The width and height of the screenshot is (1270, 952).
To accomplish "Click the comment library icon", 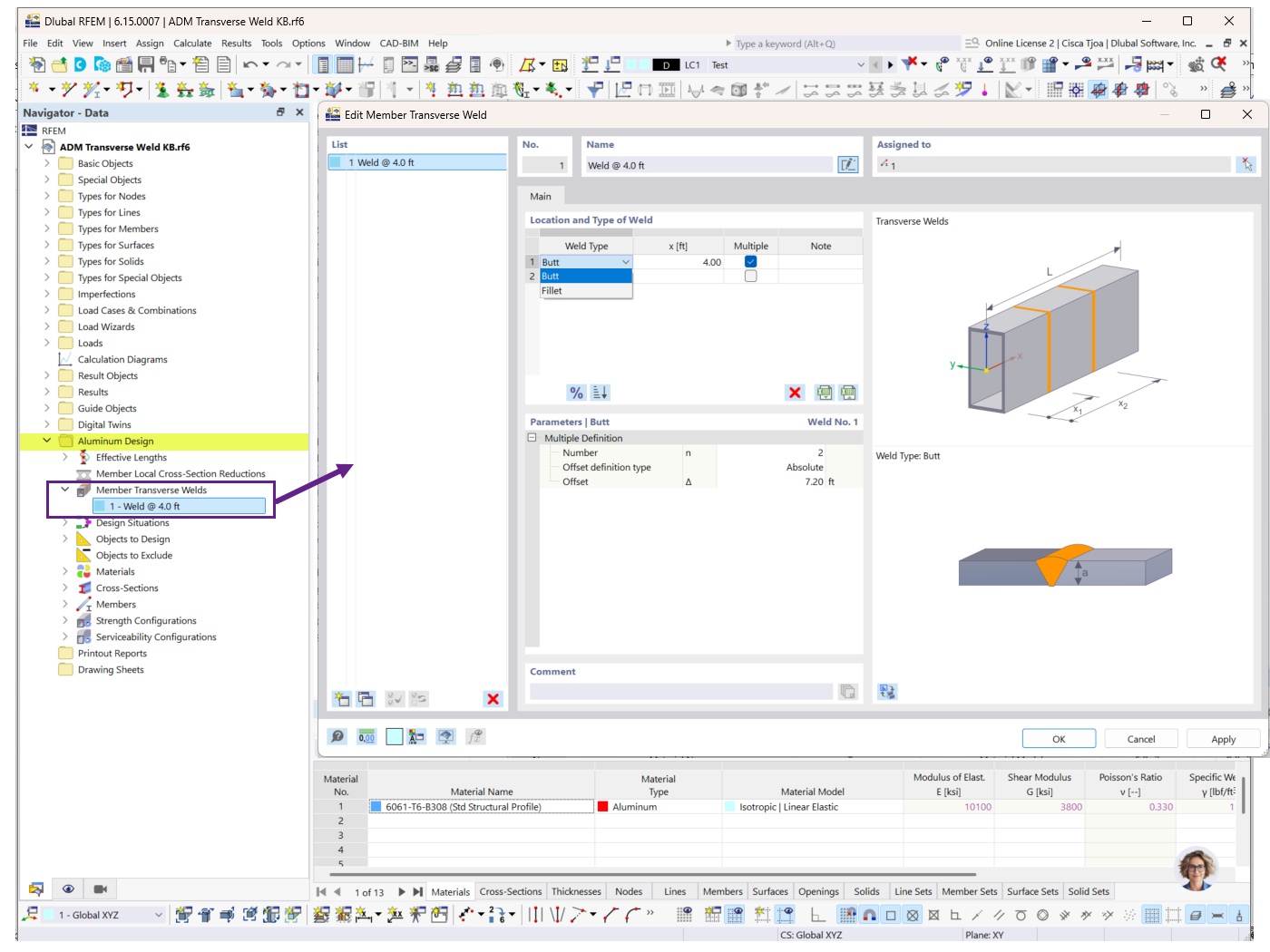I will (x=848, y=692).
